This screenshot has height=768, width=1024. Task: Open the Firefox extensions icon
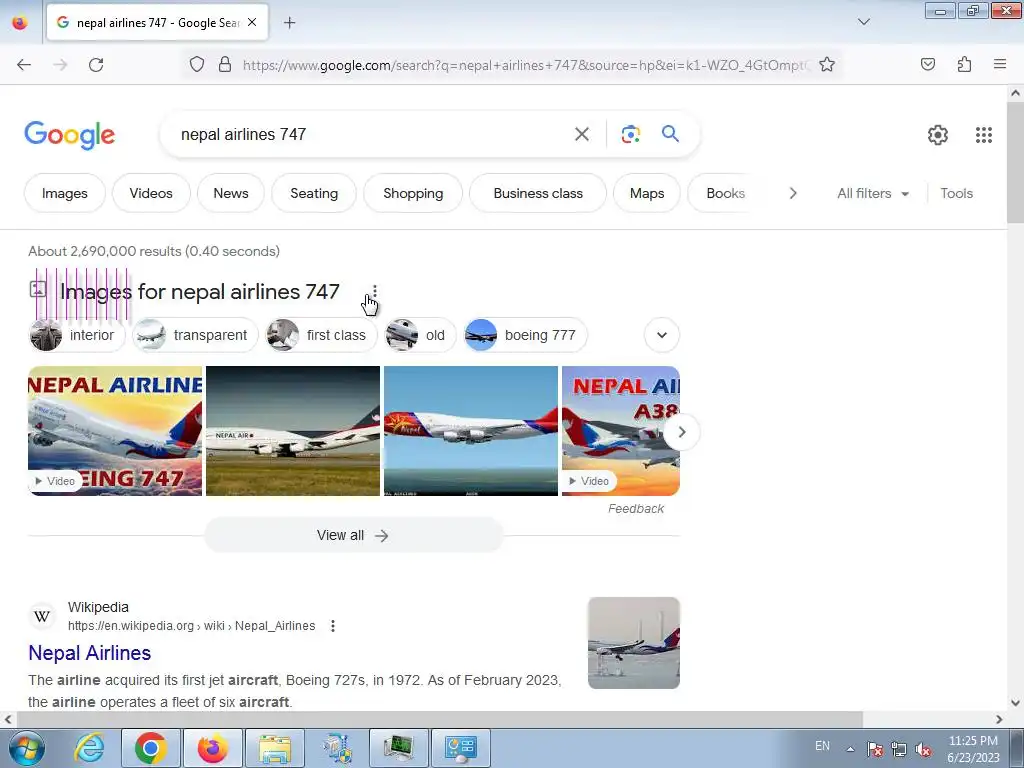point(964,65)
